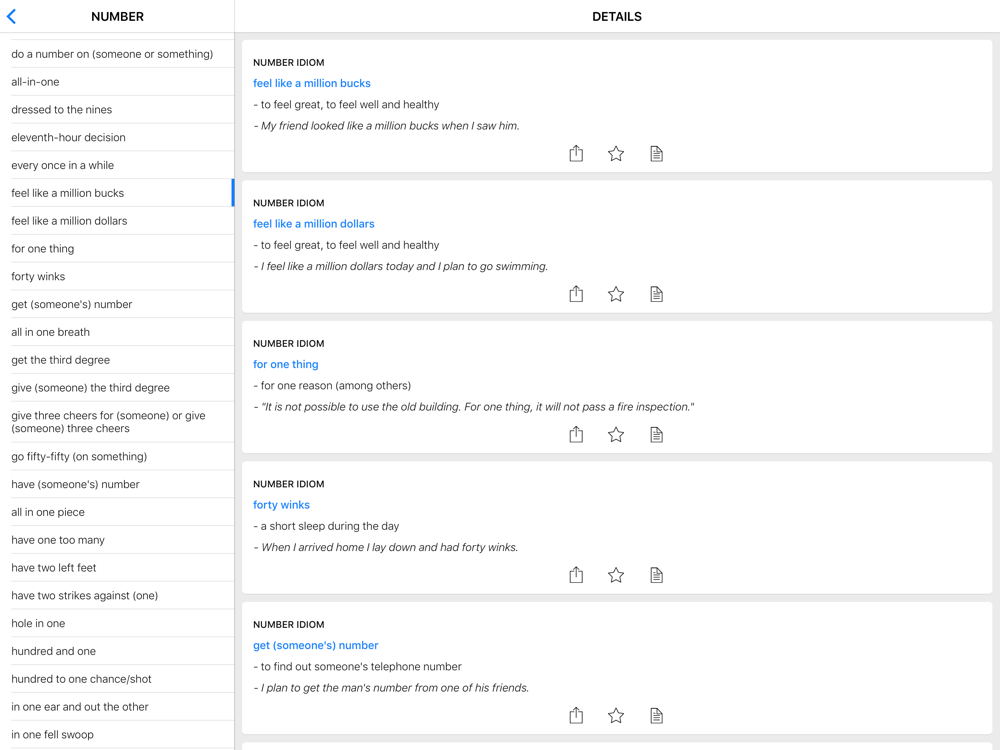Star the "get (someone's) number" idiom
1000x750 pixels.
click(x=616, y=715)
